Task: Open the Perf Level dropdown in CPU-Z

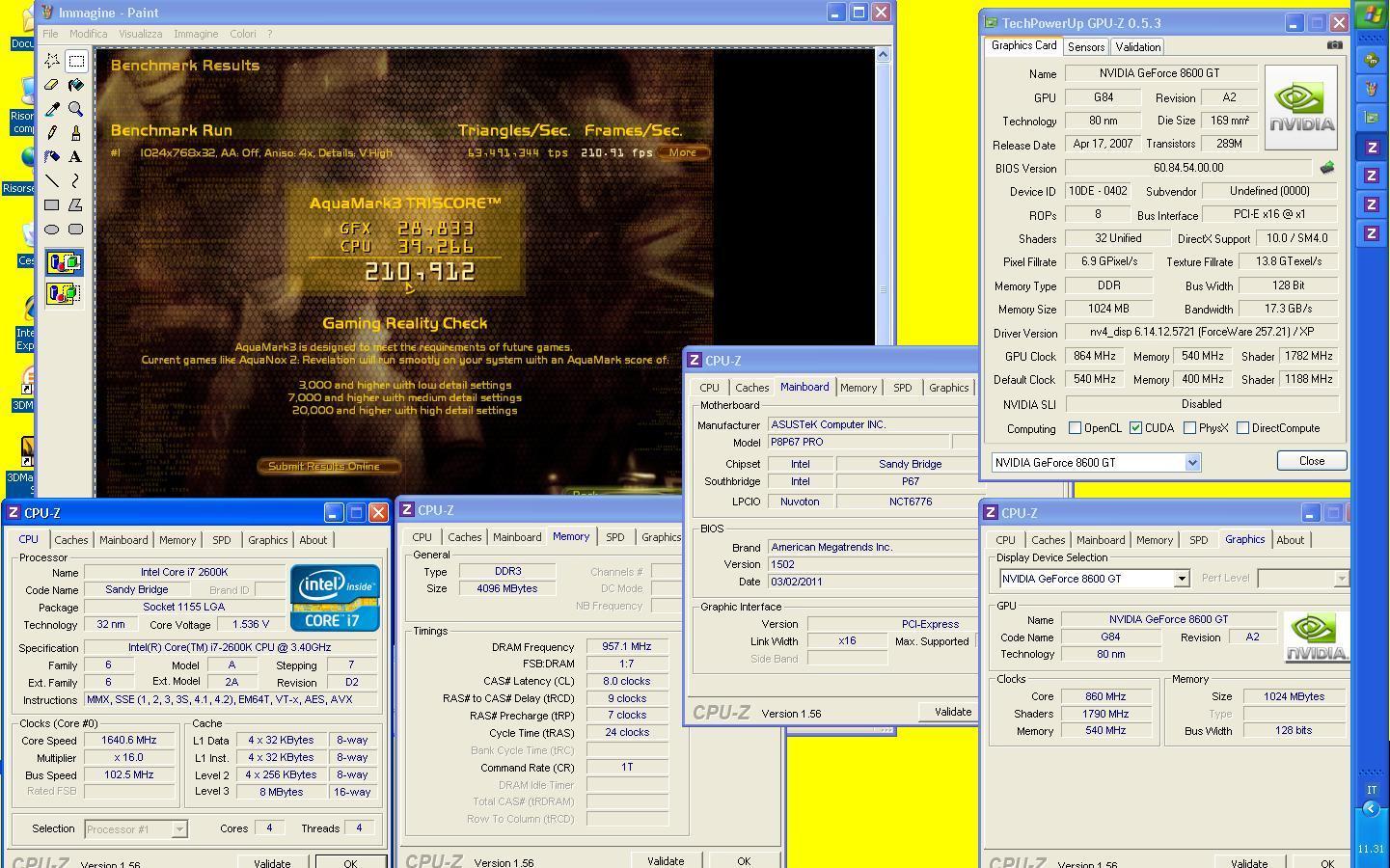Action: [x=1340, y=579]
